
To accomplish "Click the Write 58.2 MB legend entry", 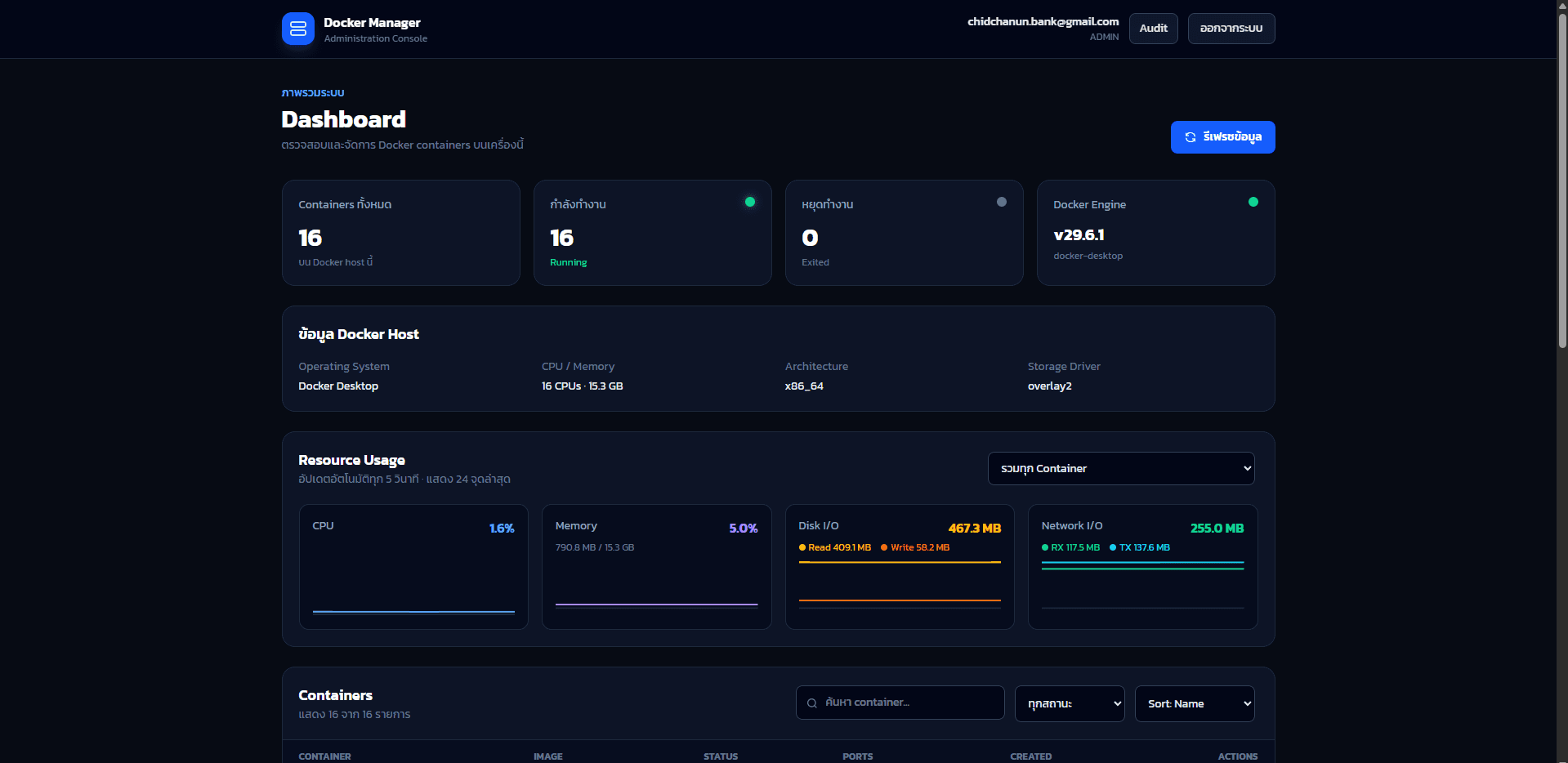I will [915, 547].
